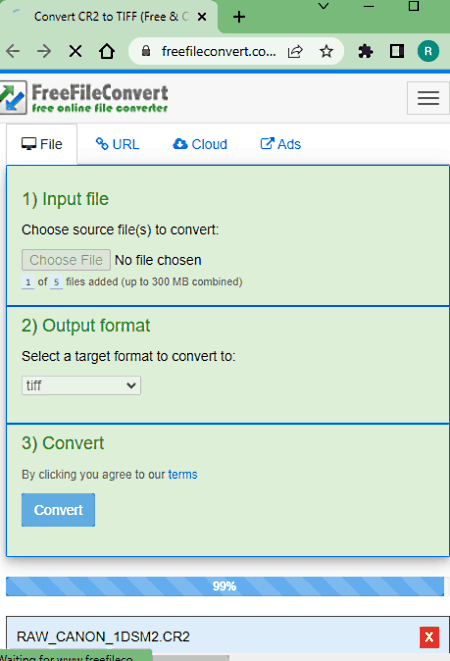450x661 pixels.
Task: Expand the tiff target format dropdown
Action: tap(81, 385)
